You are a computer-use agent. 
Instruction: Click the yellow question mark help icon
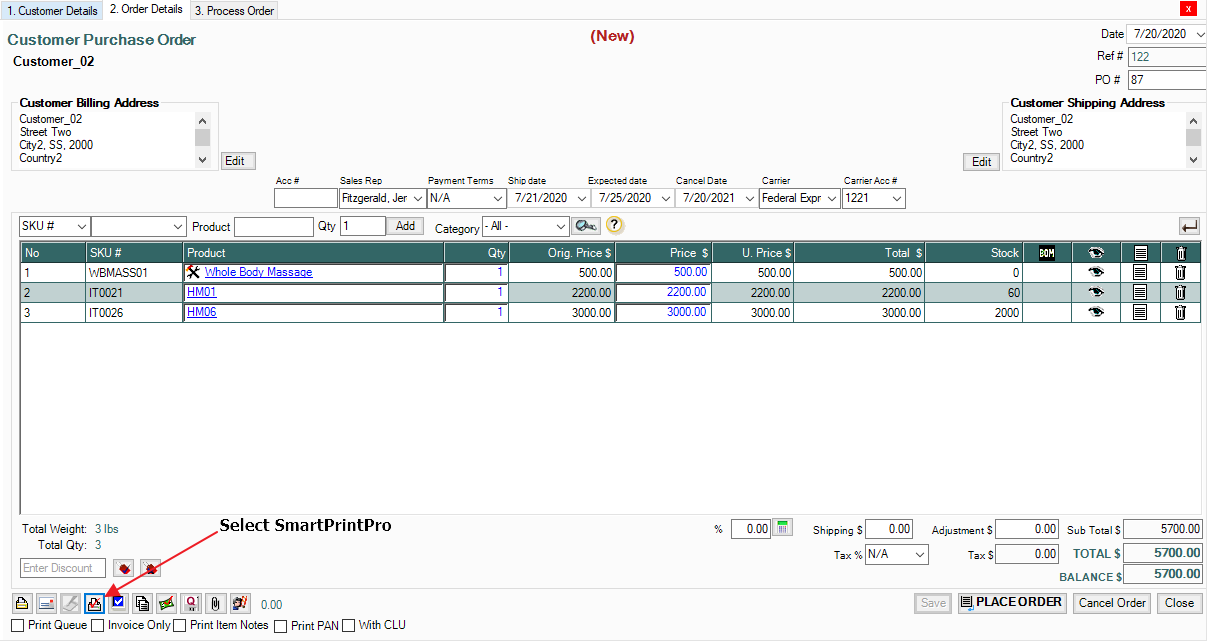[615, 226]
